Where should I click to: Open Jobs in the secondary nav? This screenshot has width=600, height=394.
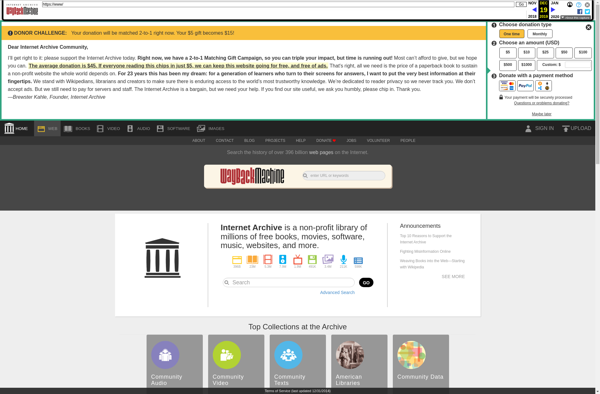click(351, 140)
